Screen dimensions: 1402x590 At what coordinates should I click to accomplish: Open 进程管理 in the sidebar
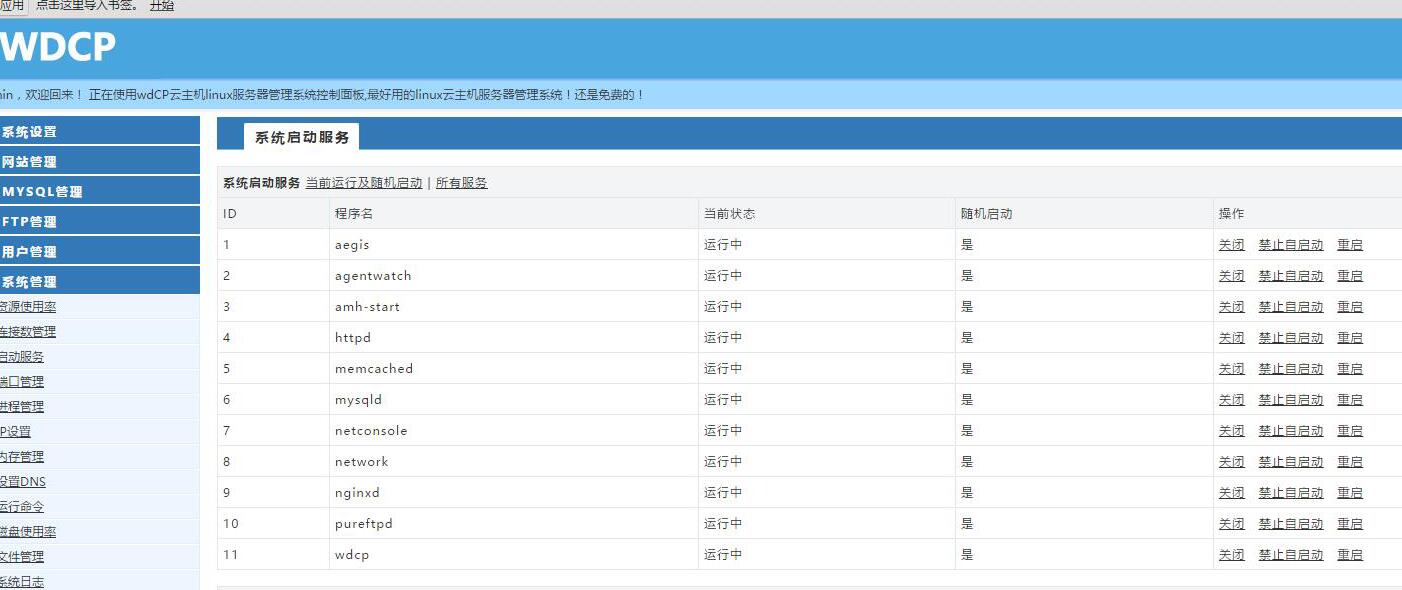pyautogui.click(x=22, y=407)
